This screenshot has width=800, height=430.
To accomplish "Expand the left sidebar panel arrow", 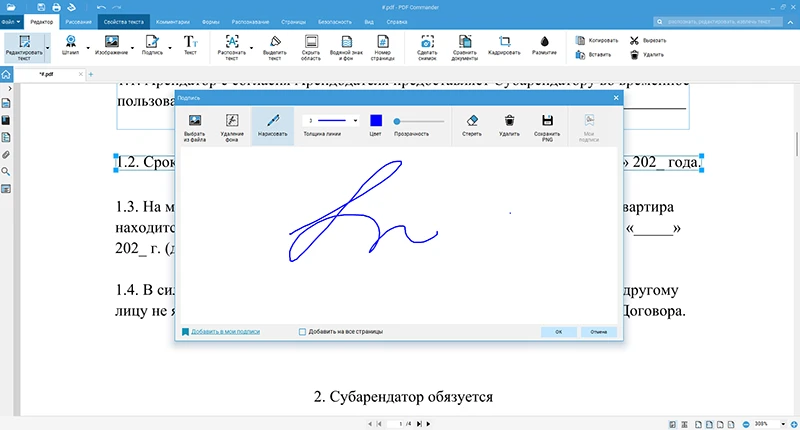I will click(10, 89).
